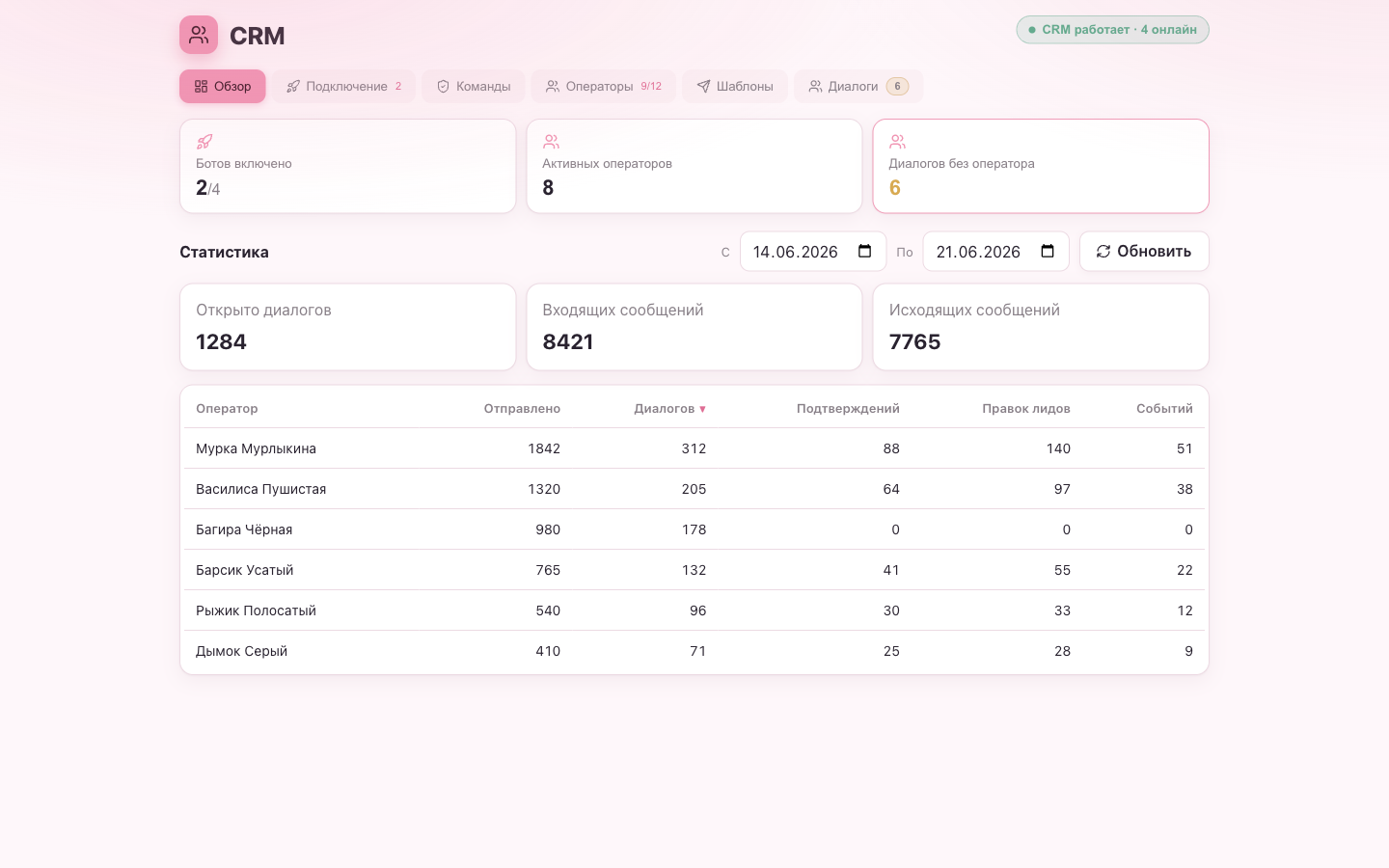The image size is (1389, 868).
Task: Click the sent count 1842
Action: click(x=544, y=448)
